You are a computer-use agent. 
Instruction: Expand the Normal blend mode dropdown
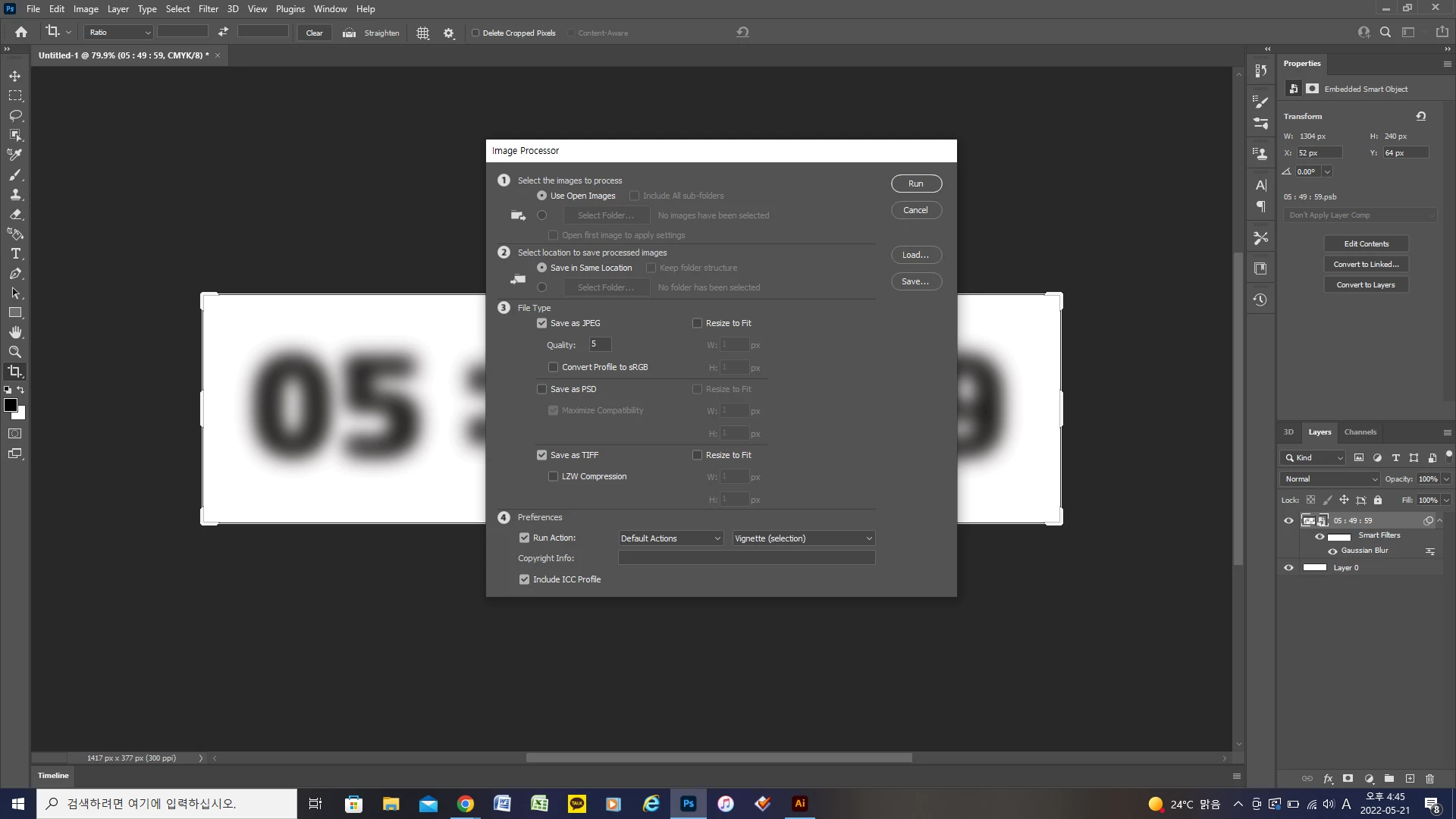point(1331,479)
